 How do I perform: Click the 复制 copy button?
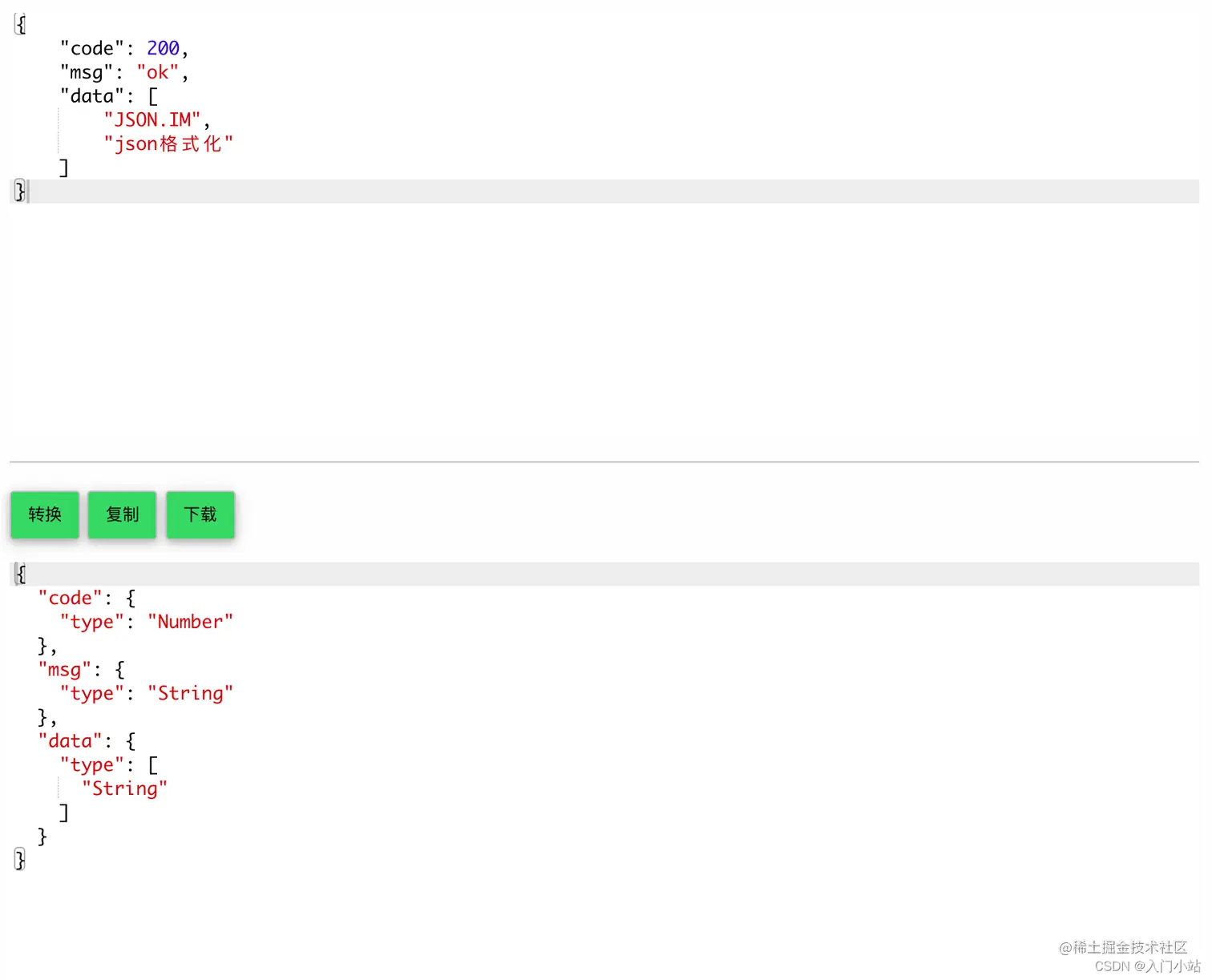point(122,514)
